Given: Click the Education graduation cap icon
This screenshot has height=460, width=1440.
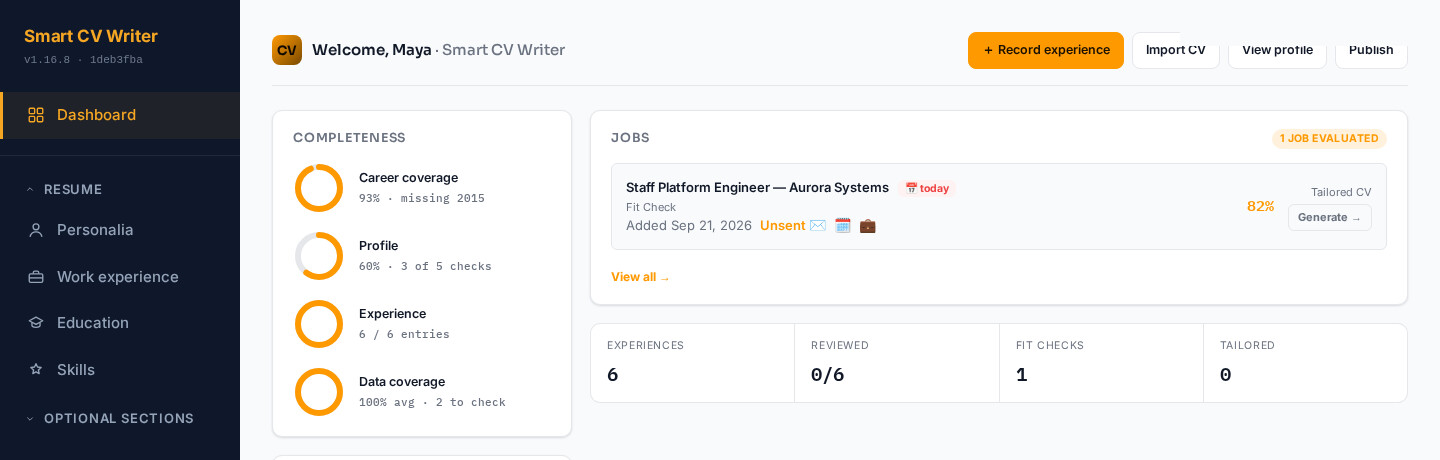Looking at the screenshot, I should pyautogui.click(x=36, y=323).
